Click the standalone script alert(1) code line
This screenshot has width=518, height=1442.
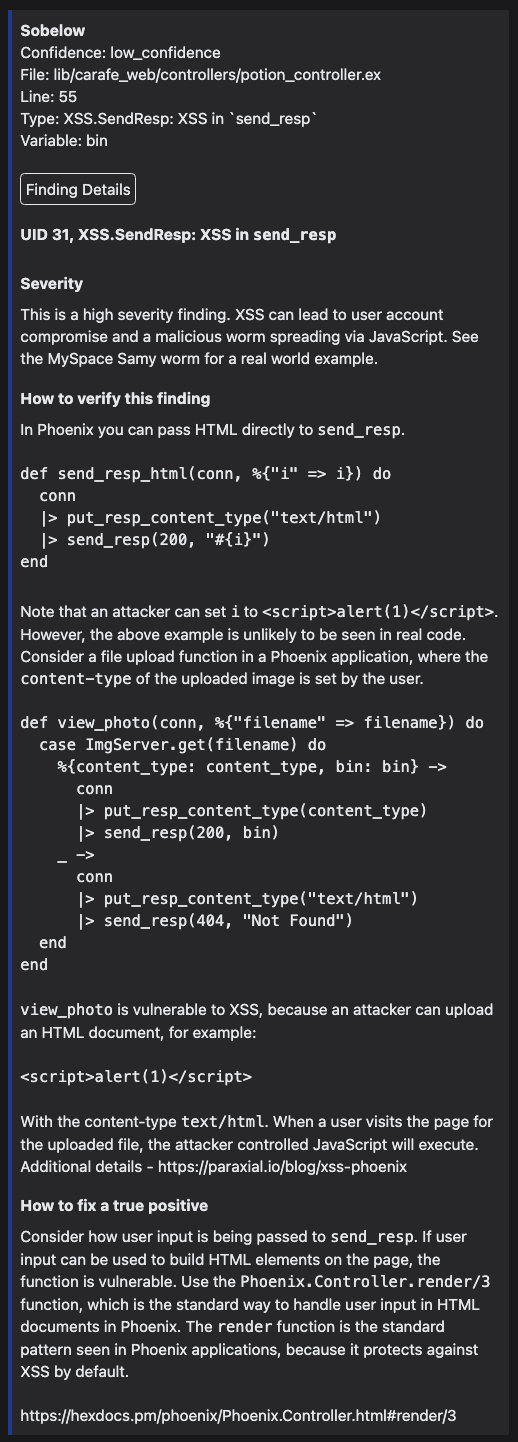click(x=136, y=1077)
